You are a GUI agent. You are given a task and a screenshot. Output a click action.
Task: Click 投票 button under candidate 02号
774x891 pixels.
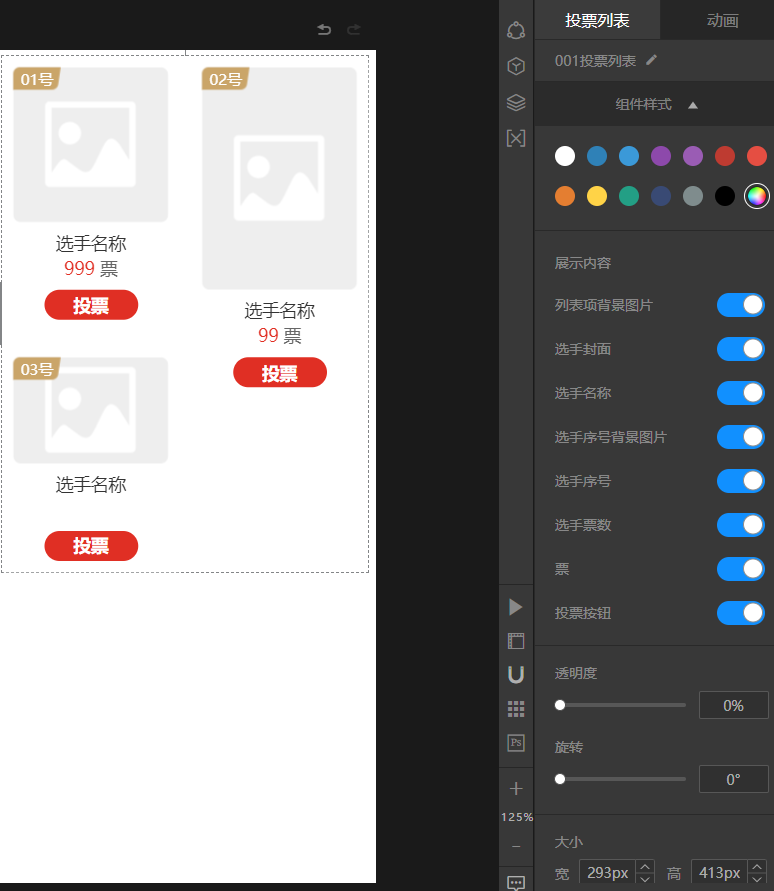click(x=280, y=373)
